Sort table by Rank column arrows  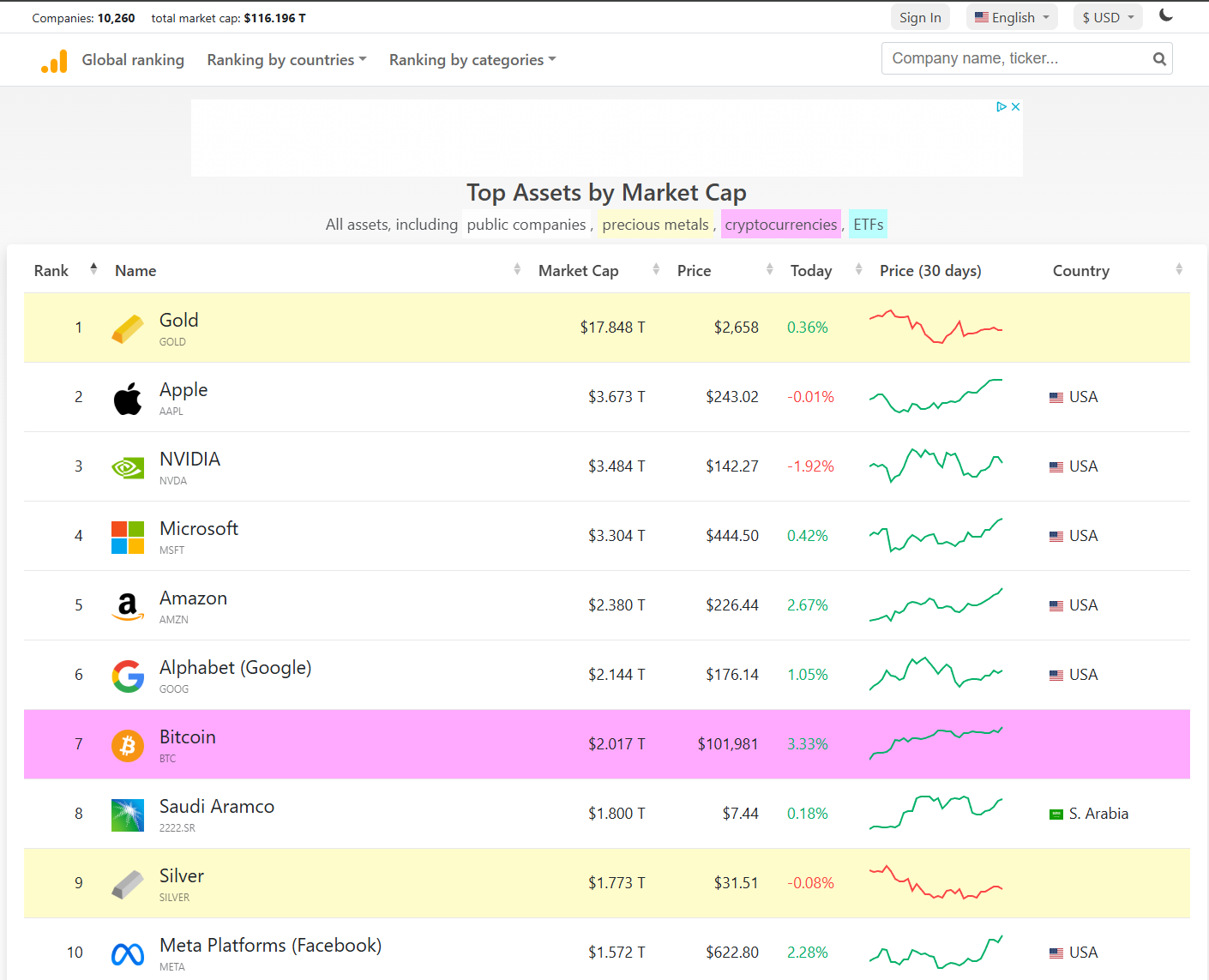93,269
